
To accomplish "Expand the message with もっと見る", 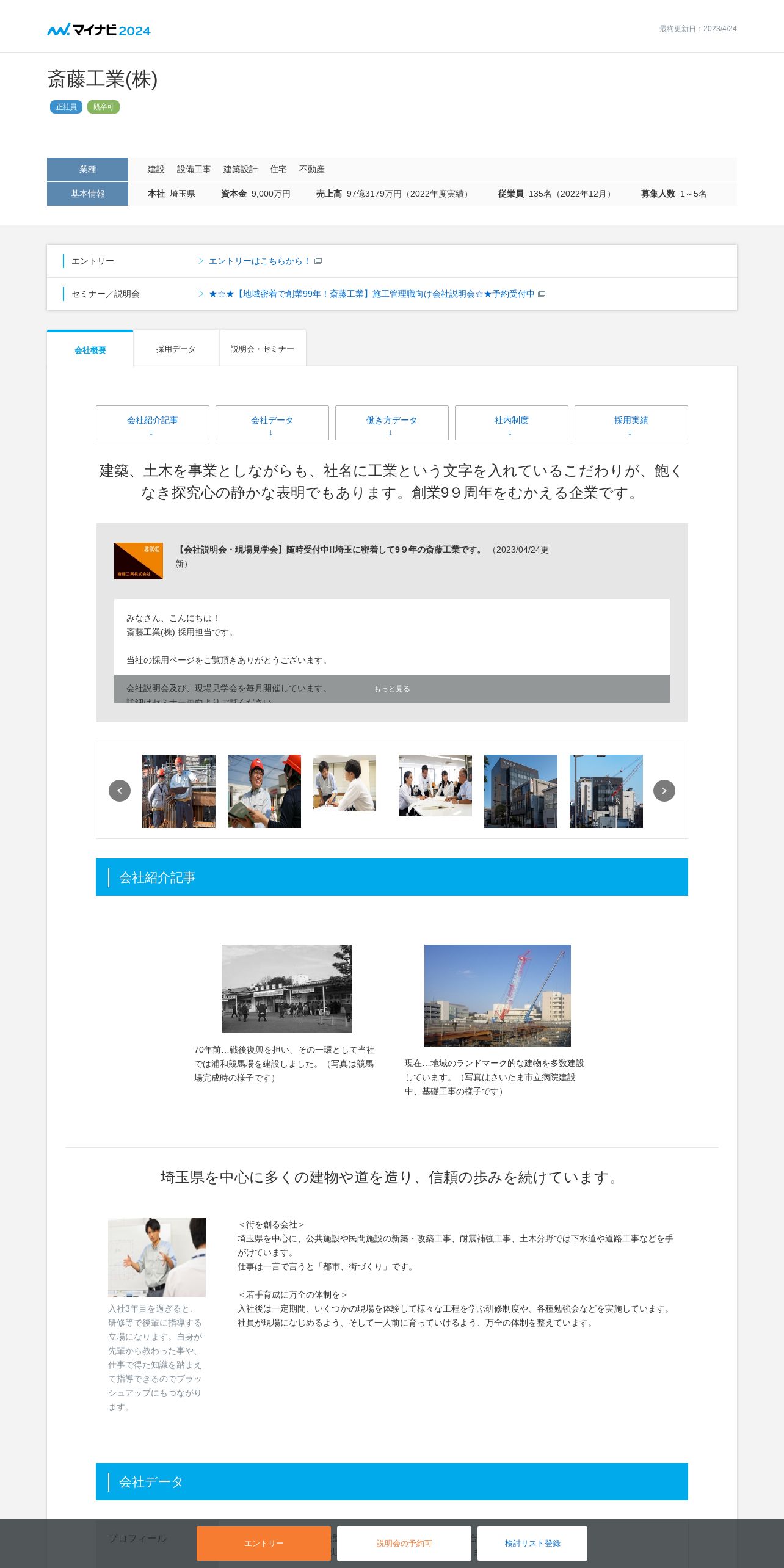I will [x=392, y=689].
